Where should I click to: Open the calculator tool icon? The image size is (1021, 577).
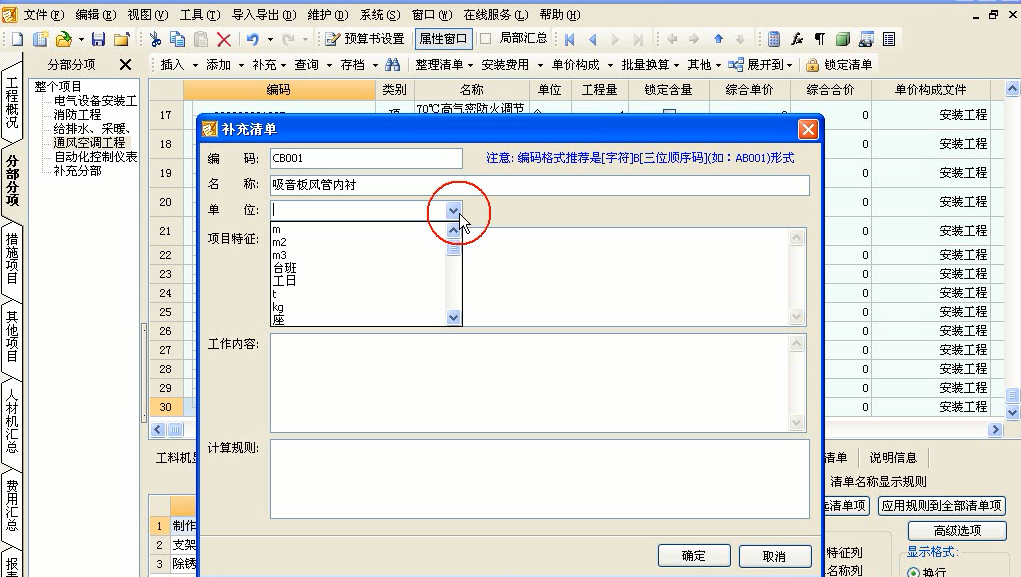click(773, 39)
